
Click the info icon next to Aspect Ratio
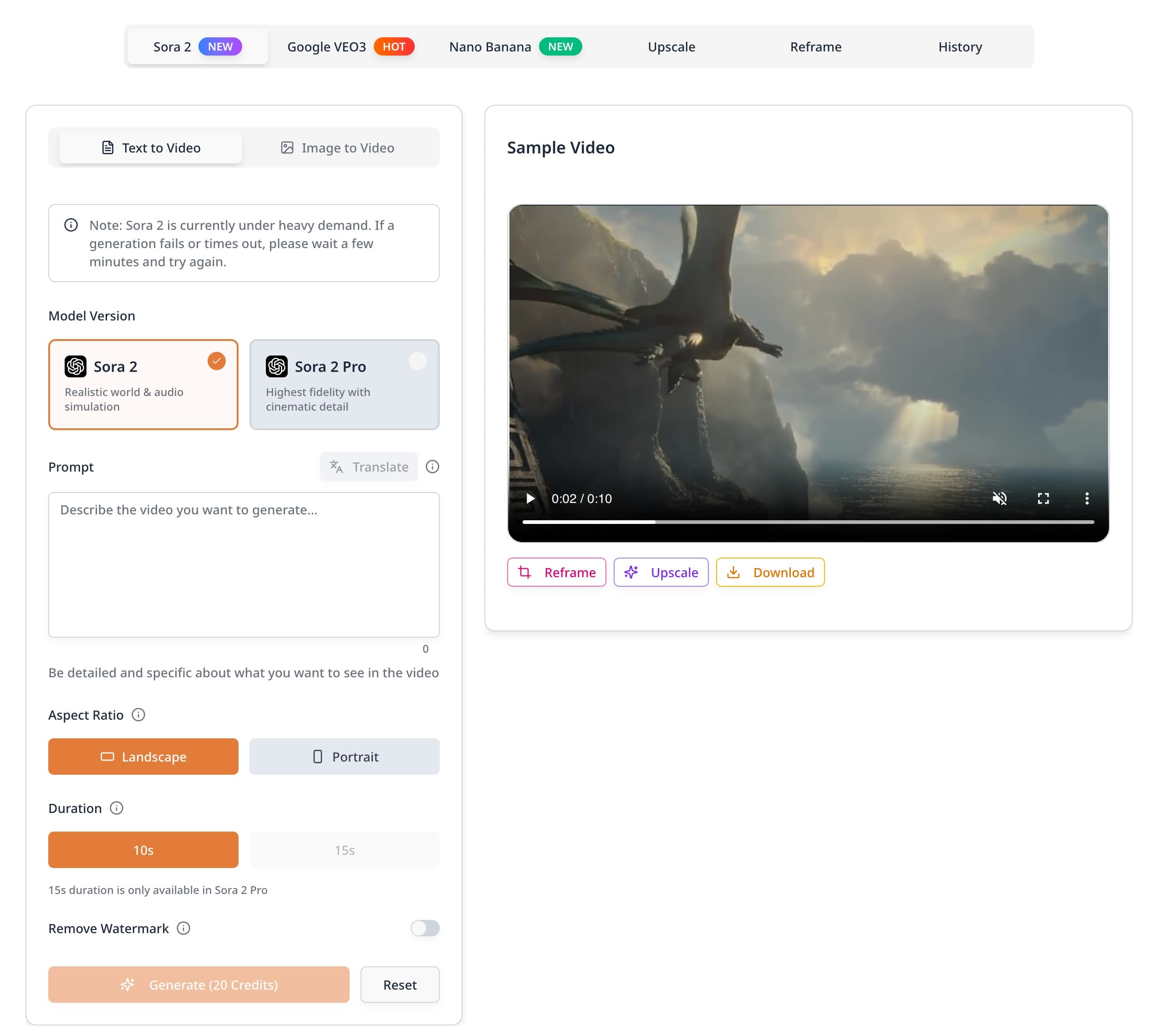[x=138, y=715]
